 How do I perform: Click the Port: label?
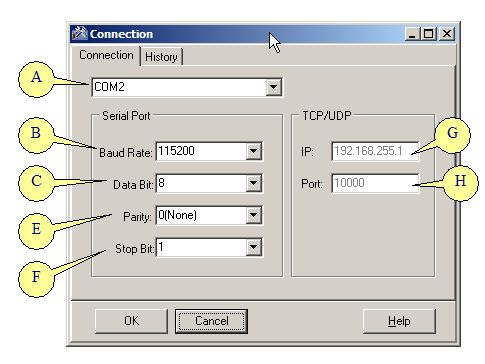312,184
